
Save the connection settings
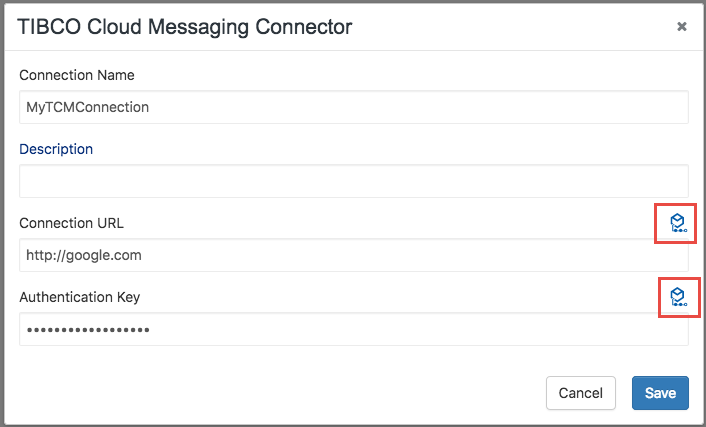pyautogui.click(x=660, y=393)
